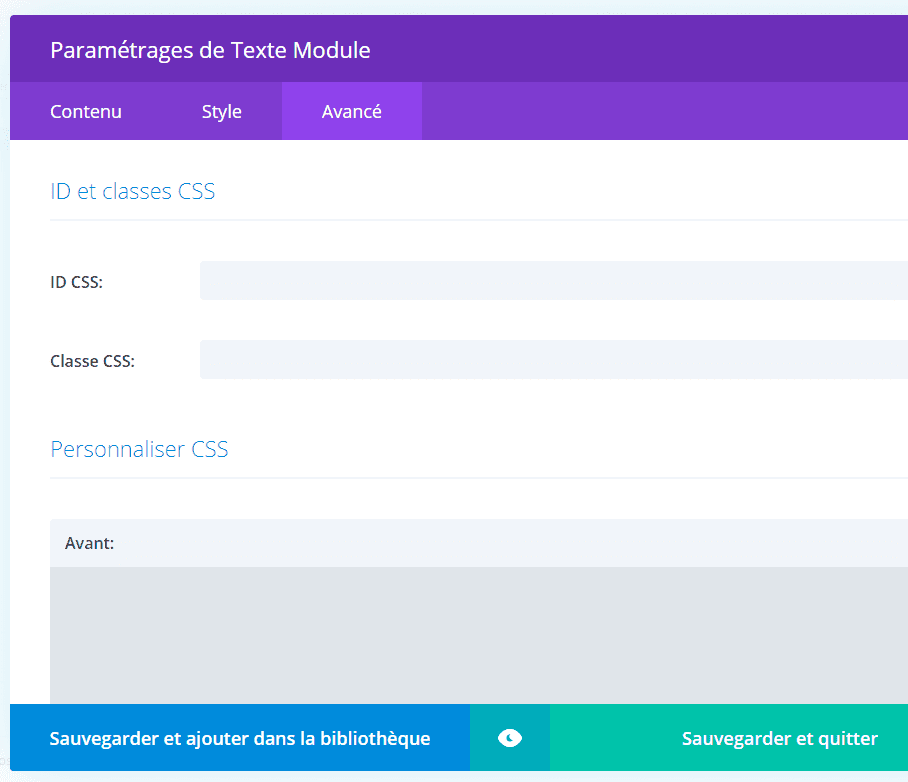Confirm settings with the green save button
The image size is (908, 782).
pyautogui.click(x=779, y=738)
